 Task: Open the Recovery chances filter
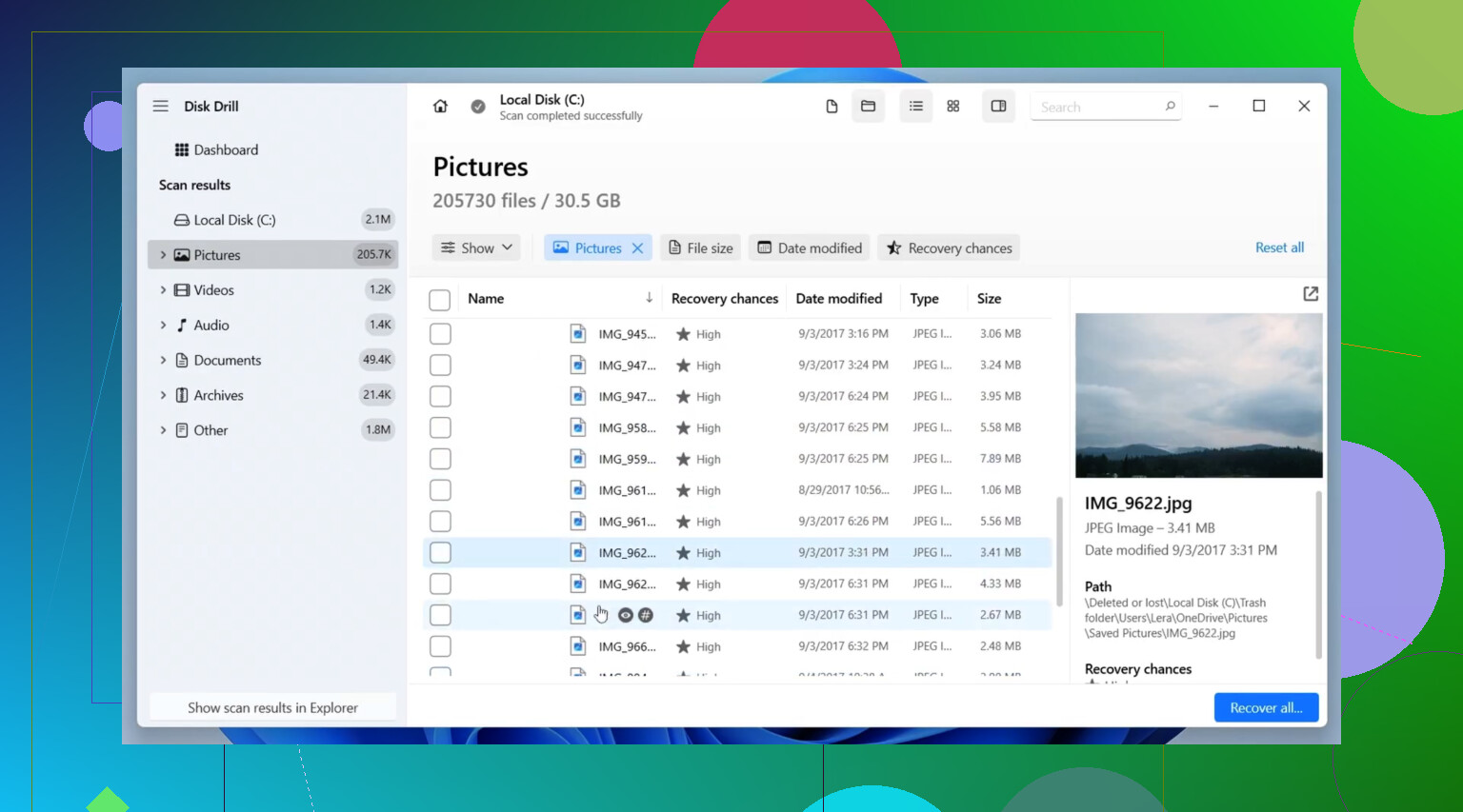(x=949, y=248)
